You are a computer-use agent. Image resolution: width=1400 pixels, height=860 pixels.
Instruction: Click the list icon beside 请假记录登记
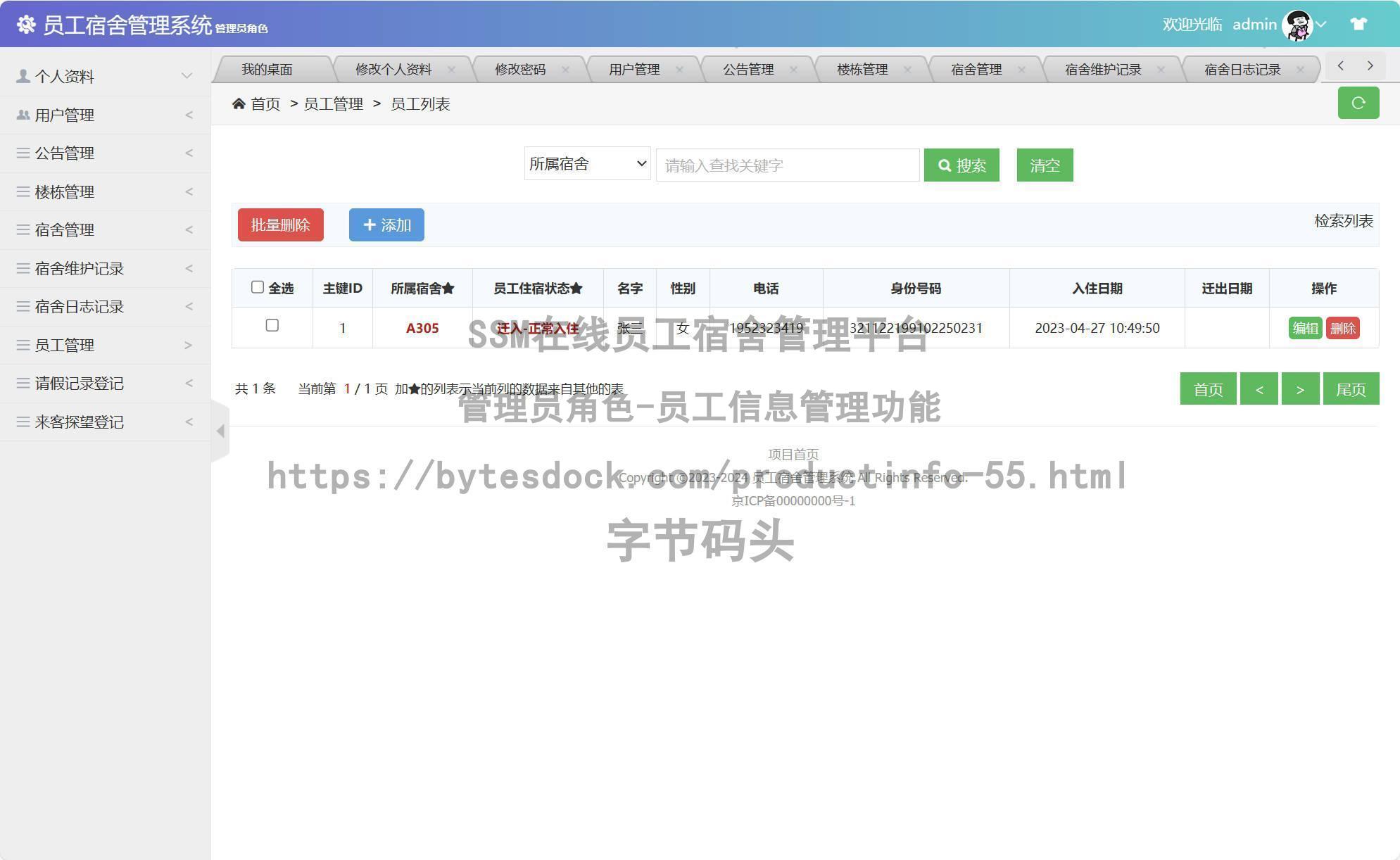click(23, 383)
